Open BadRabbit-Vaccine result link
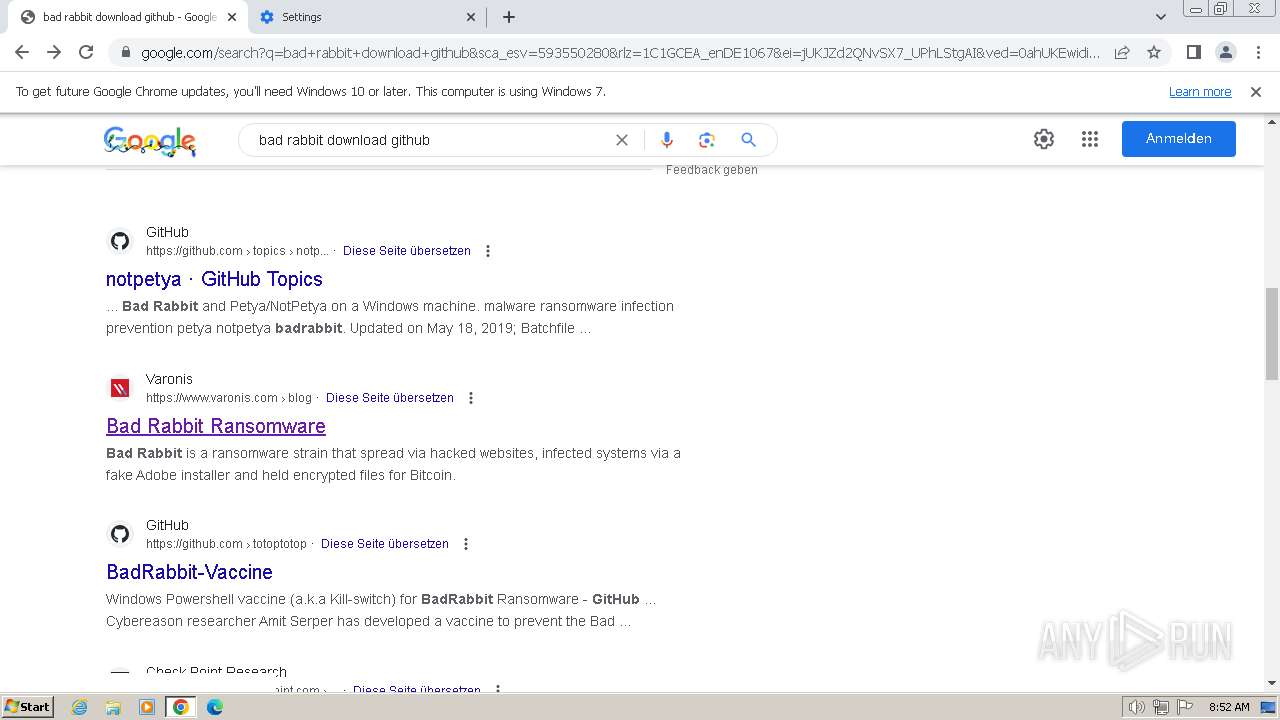The image size is (1280, 720). point(189,572)
